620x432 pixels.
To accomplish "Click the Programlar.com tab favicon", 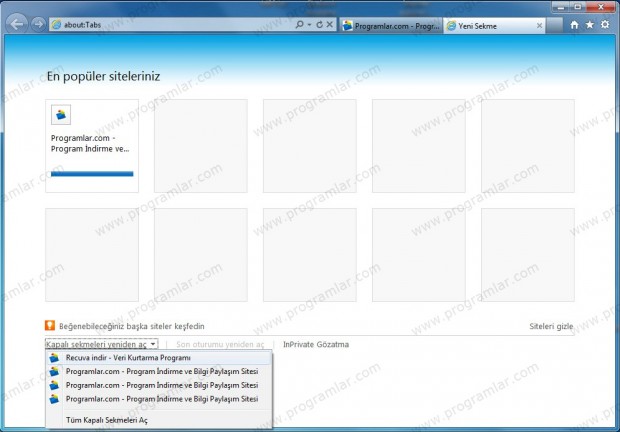I will pos(348,26).
